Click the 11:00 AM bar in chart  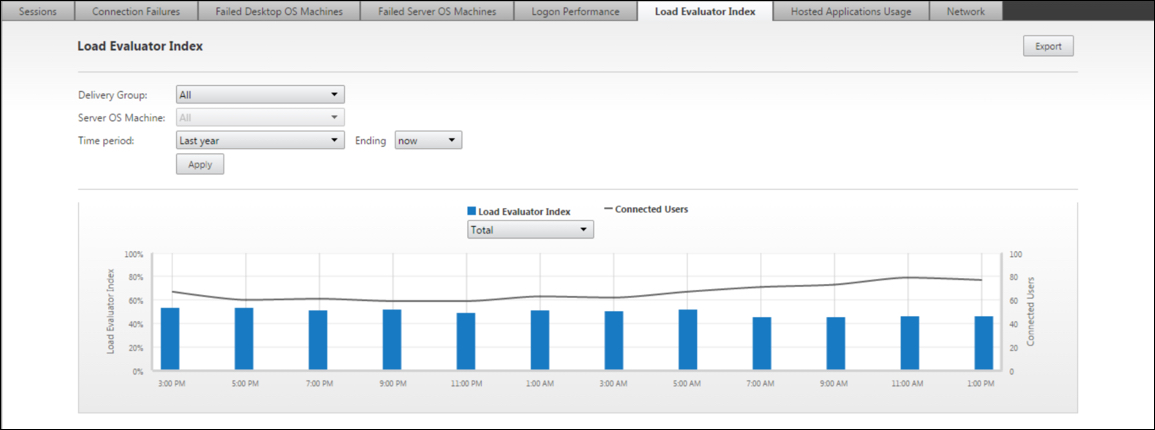[x=909, y=343]
